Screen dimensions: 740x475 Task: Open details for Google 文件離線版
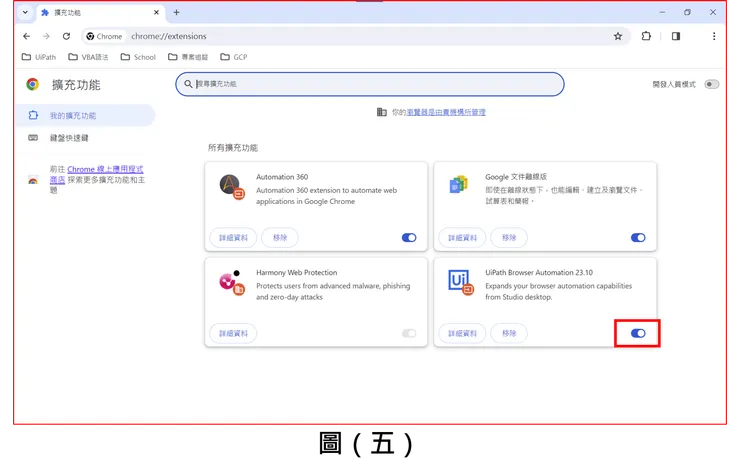(x=462, y=238)
